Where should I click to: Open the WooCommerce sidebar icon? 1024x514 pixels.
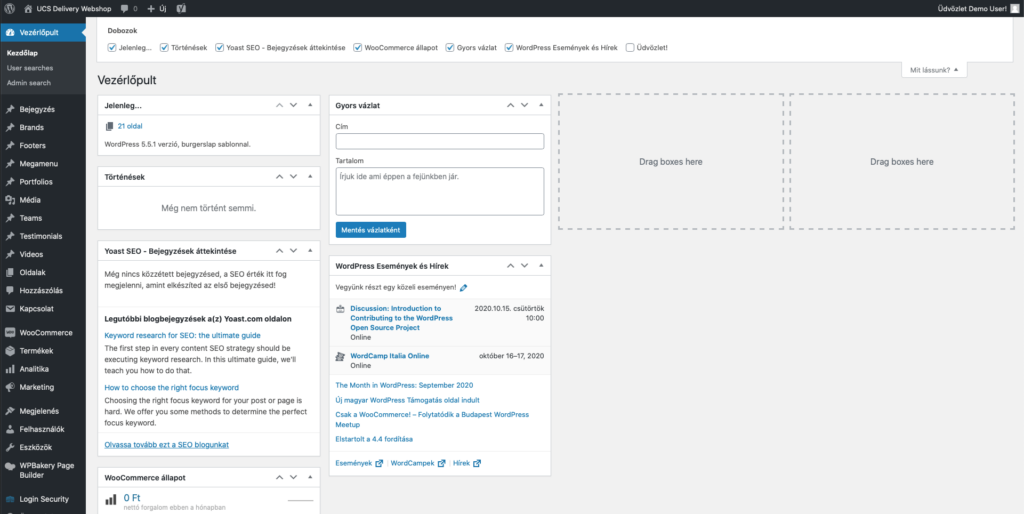point(10,332)
